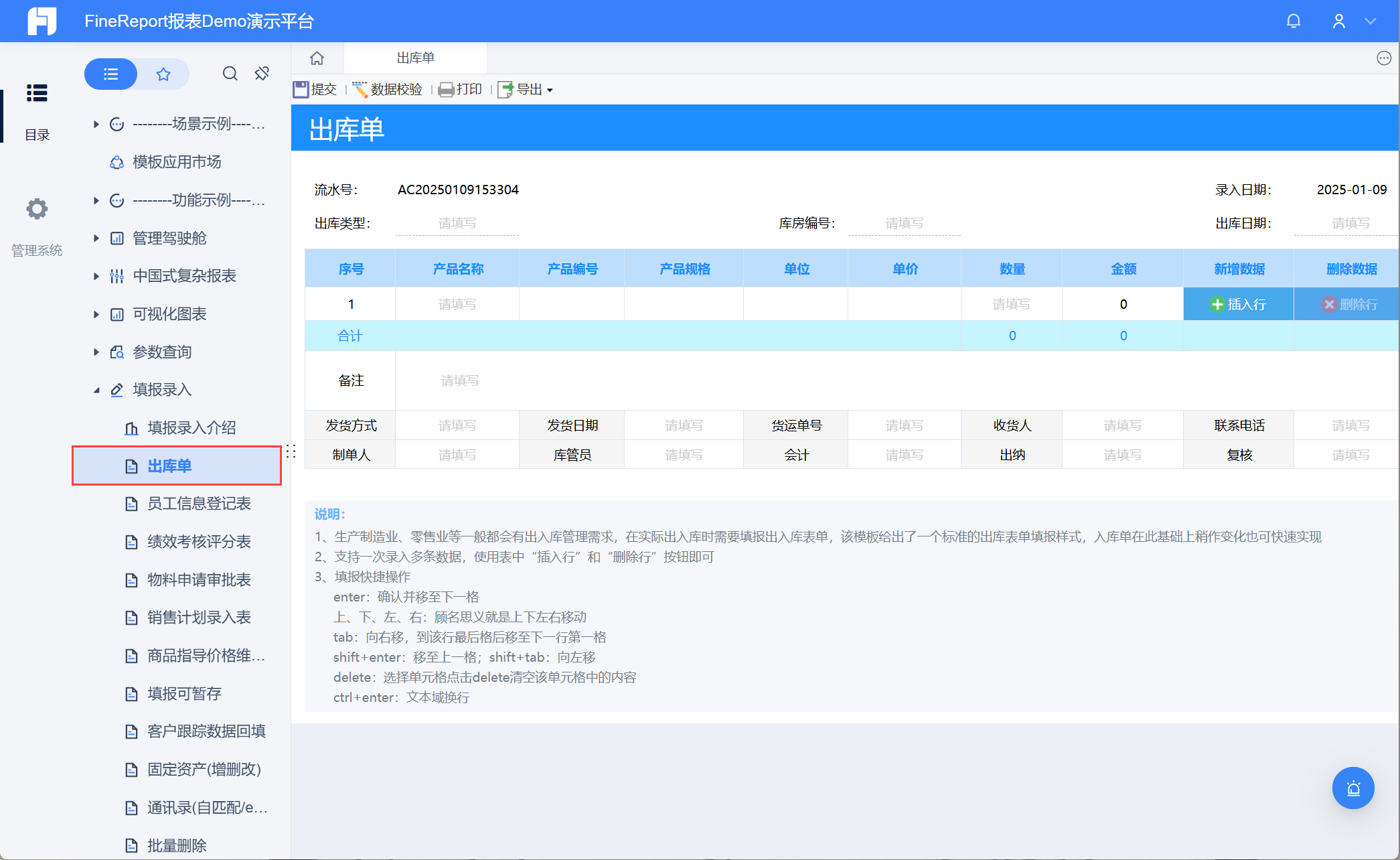Switch sidebar to list directory view
This screenshot has width=1400, height=860.
point(111,74)
